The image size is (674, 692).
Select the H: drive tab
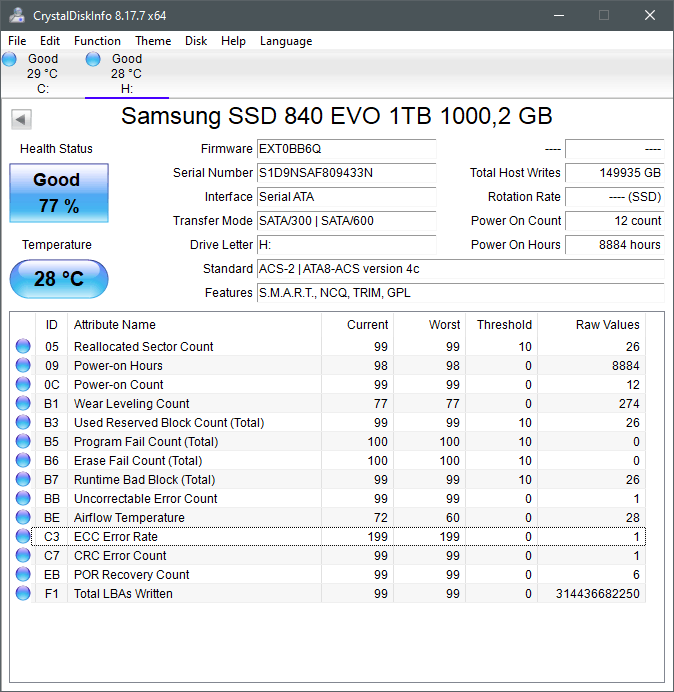[127, 74]
